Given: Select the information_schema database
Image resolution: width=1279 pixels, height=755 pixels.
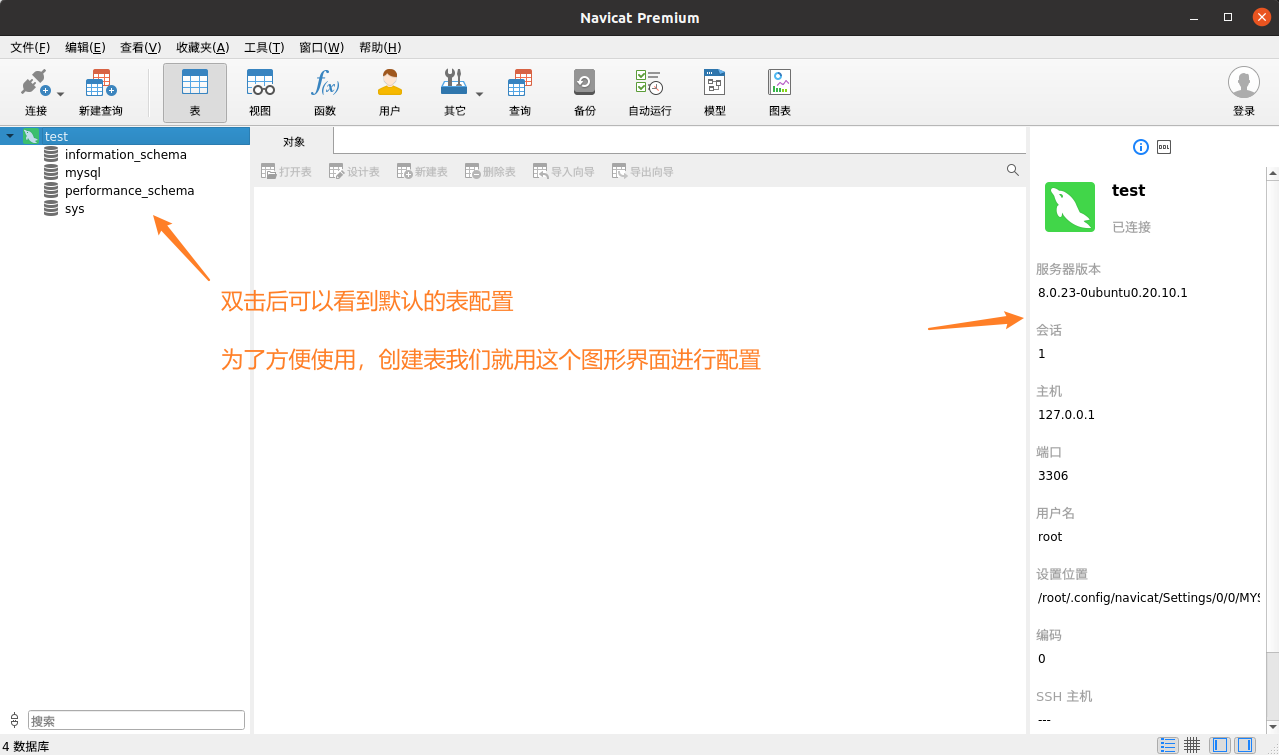Looking at the screenshot, I should point(126,154).
